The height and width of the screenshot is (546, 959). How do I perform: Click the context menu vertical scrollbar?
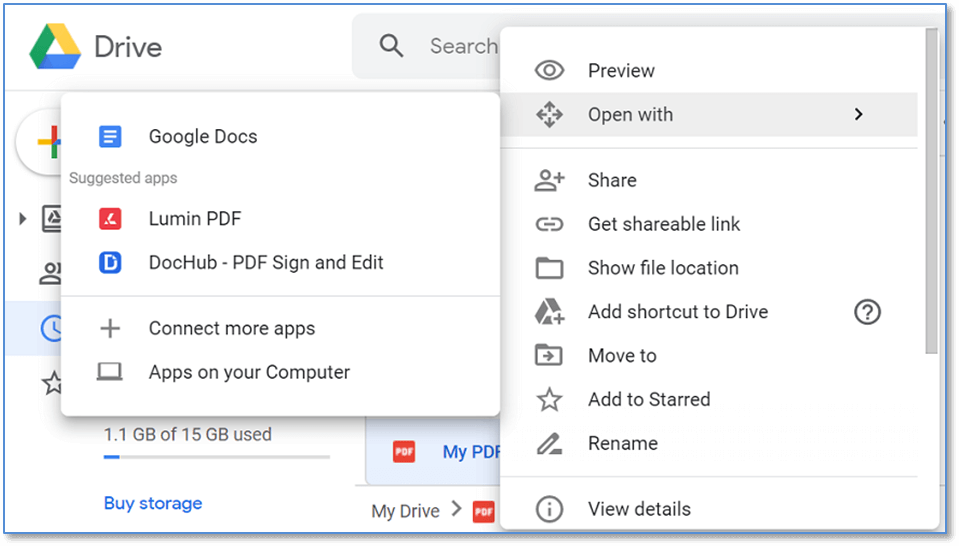click(x=931, y=191)
